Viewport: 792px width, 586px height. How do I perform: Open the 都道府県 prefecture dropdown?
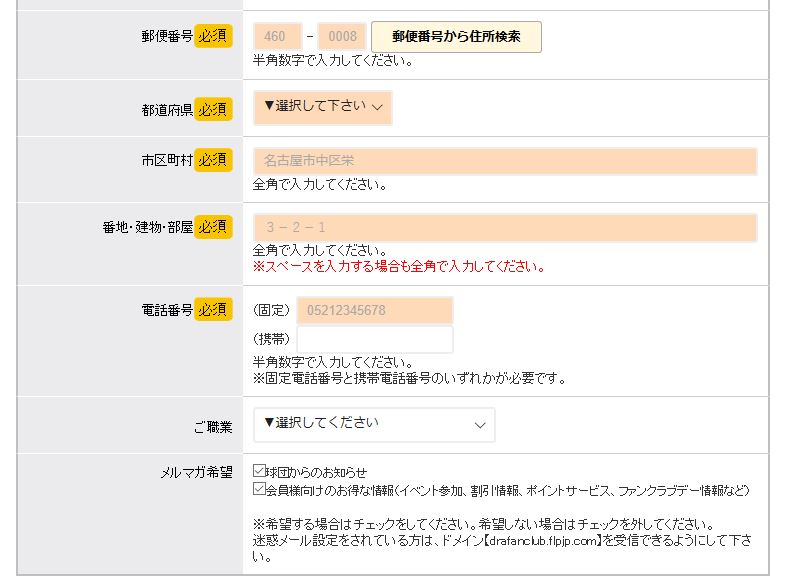pos(323,107)
